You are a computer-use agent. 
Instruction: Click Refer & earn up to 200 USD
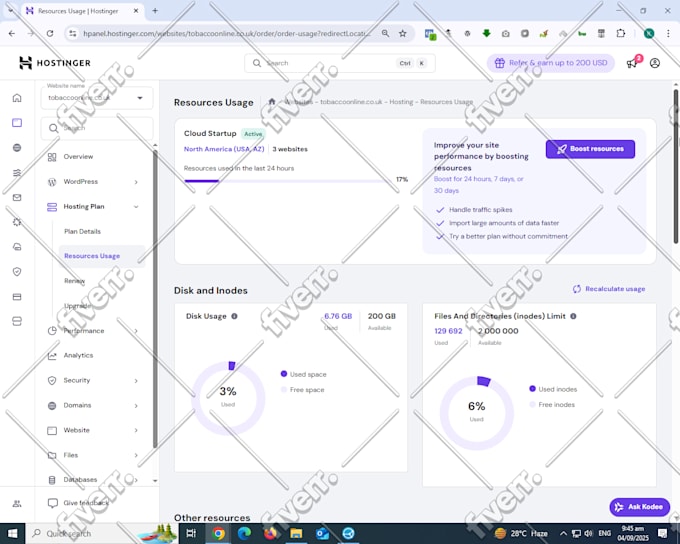point(551,63)
